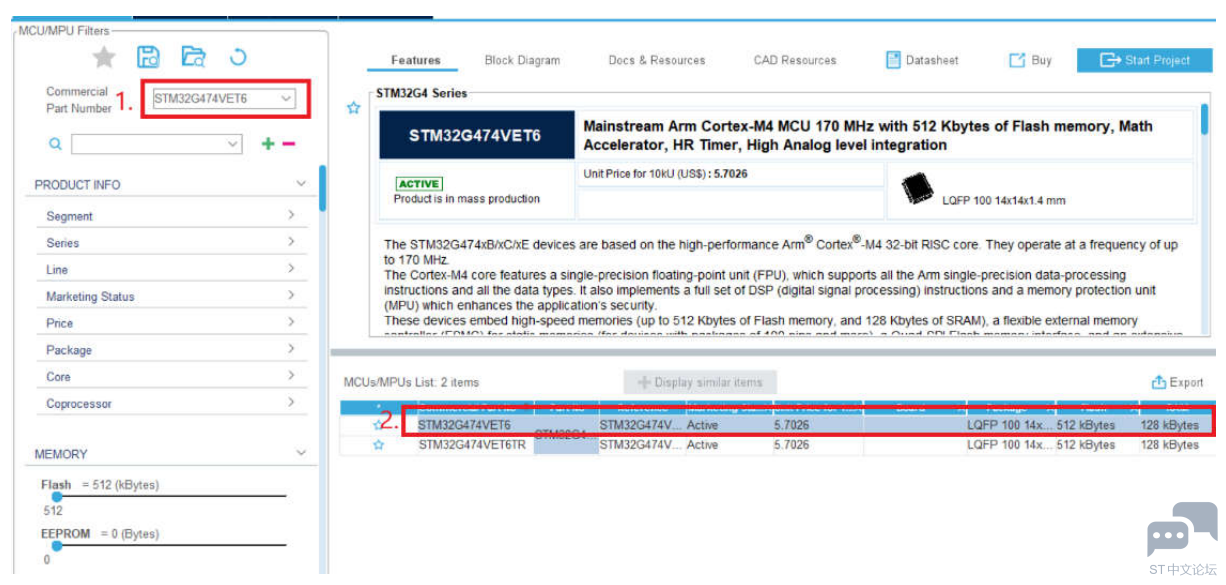The image size is (1226, 585).
Task: Collapse the MEMORY section
Action: click(301, 453)
